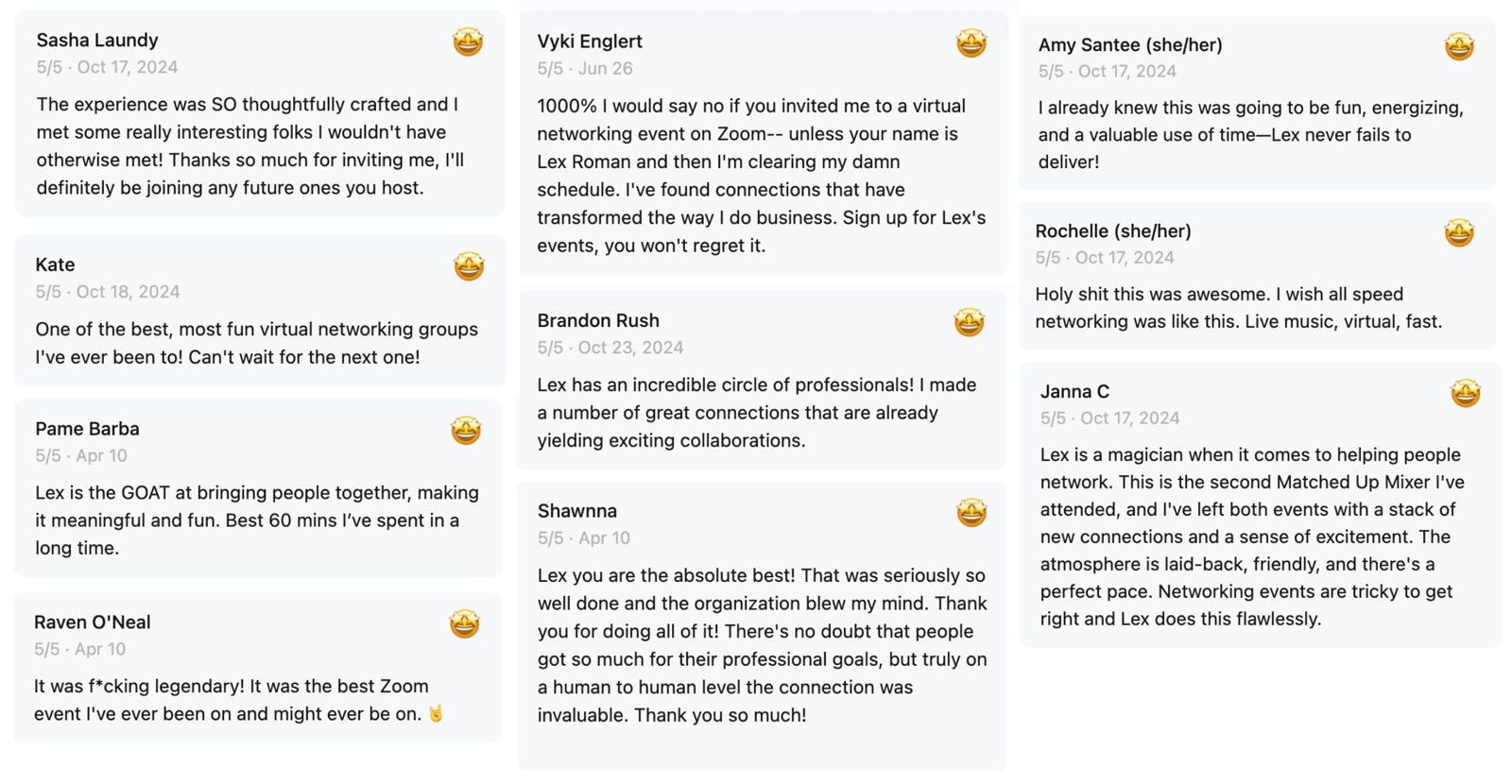Click star-struck emoji on Kate's review
The width and height of the screenshot is (1512, 784).
coord(469,266)
